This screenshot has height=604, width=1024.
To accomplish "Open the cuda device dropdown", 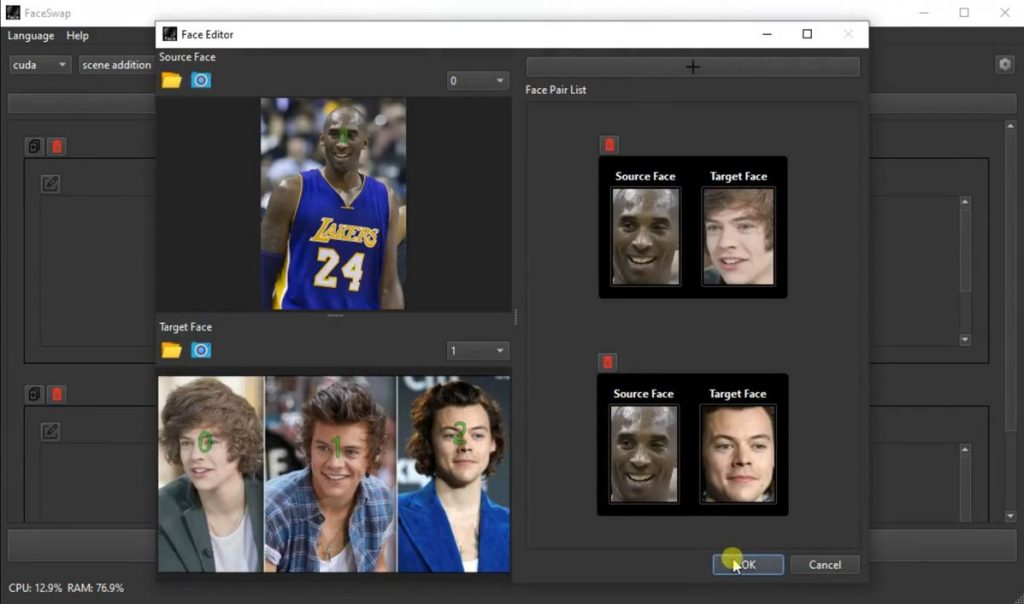I will [40, 65].
